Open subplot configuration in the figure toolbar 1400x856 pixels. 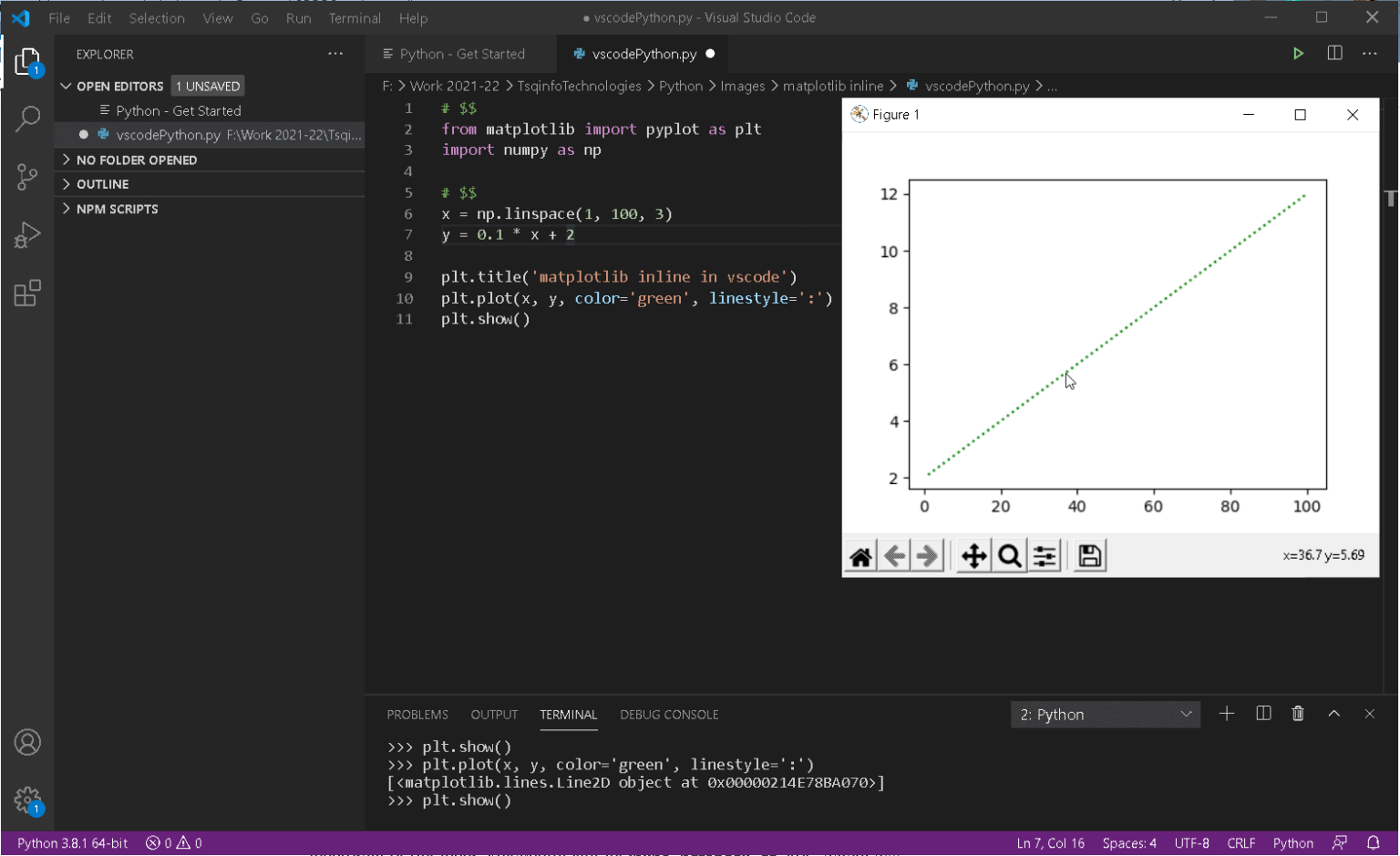coord(1045,554)
